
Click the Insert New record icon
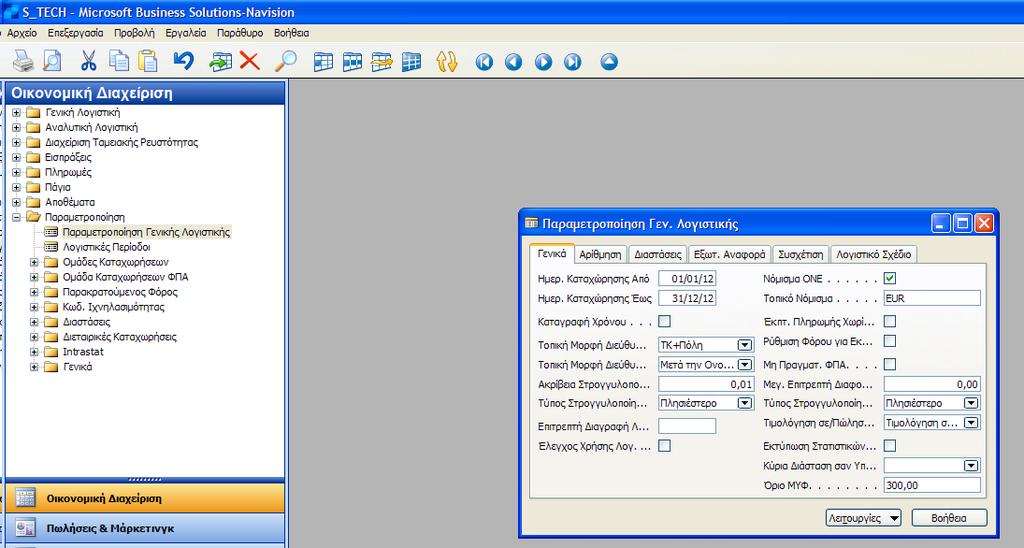[x=221, y=61]
